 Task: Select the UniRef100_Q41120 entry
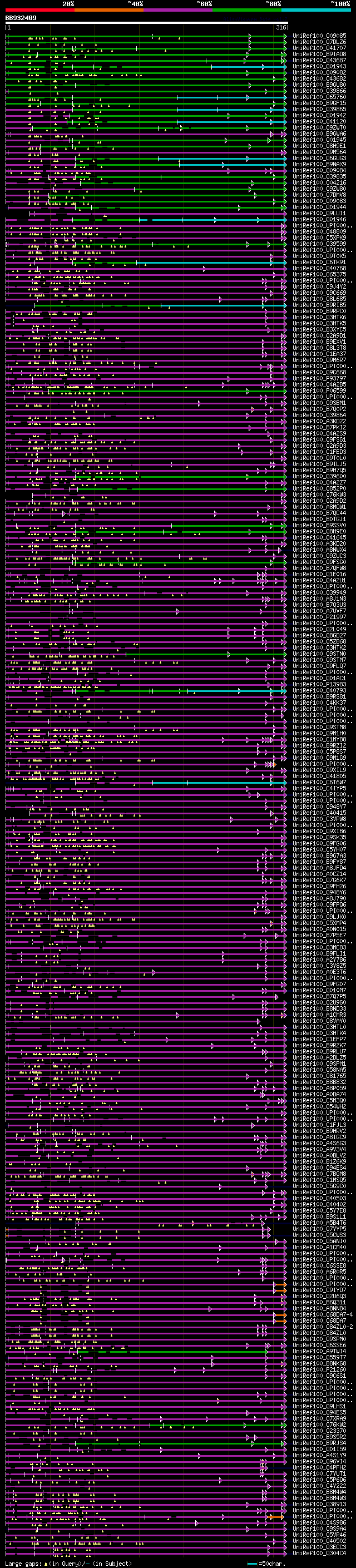319,121
